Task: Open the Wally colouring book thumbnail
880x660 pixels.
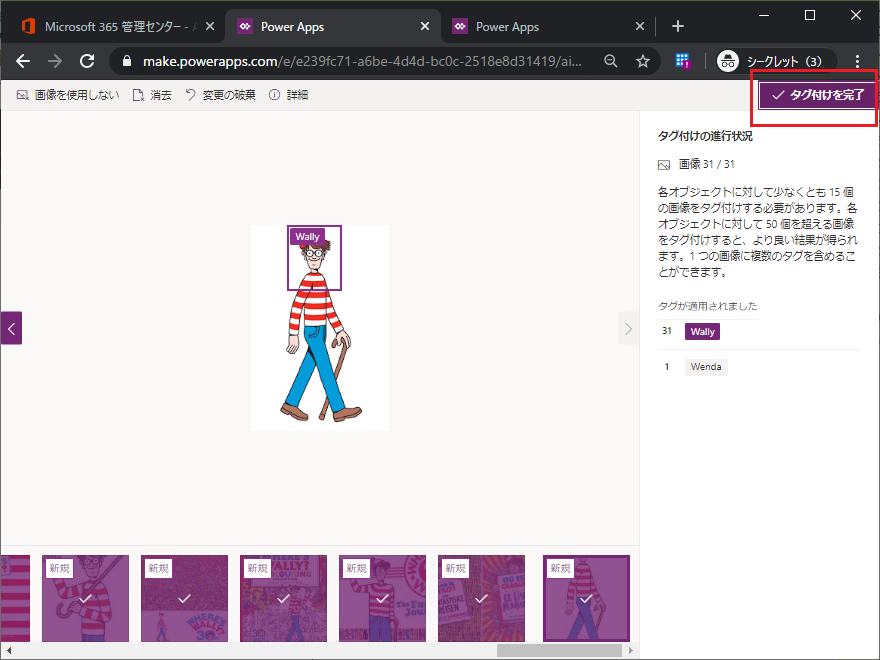Action: coord(283,598)
